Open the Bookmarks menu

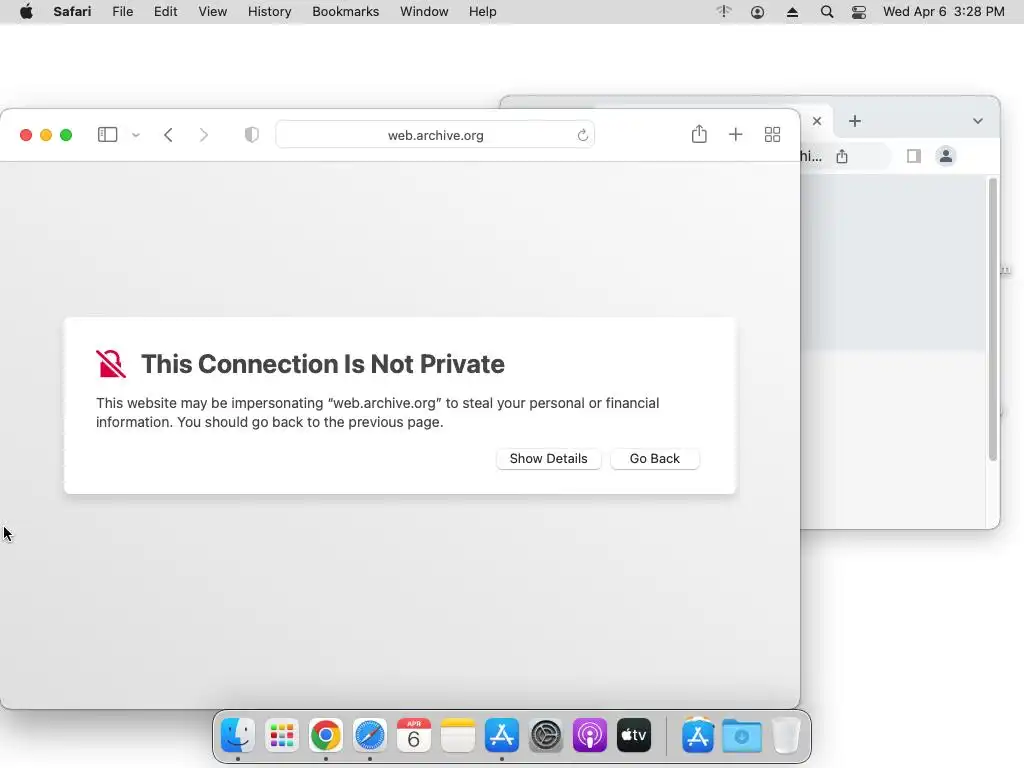click(x=345, y=12)
